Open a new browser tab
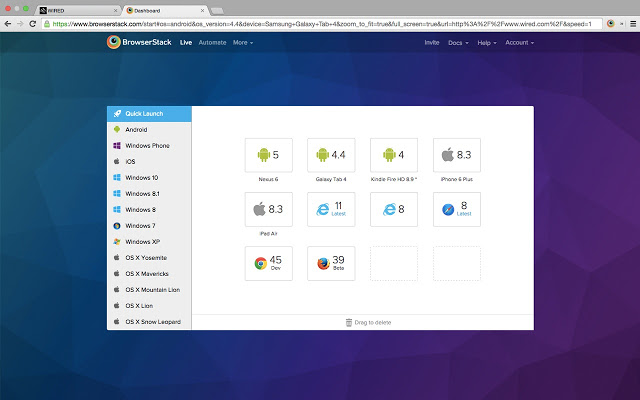This screenshot has height=400, width=640. (x=217, y=11)
